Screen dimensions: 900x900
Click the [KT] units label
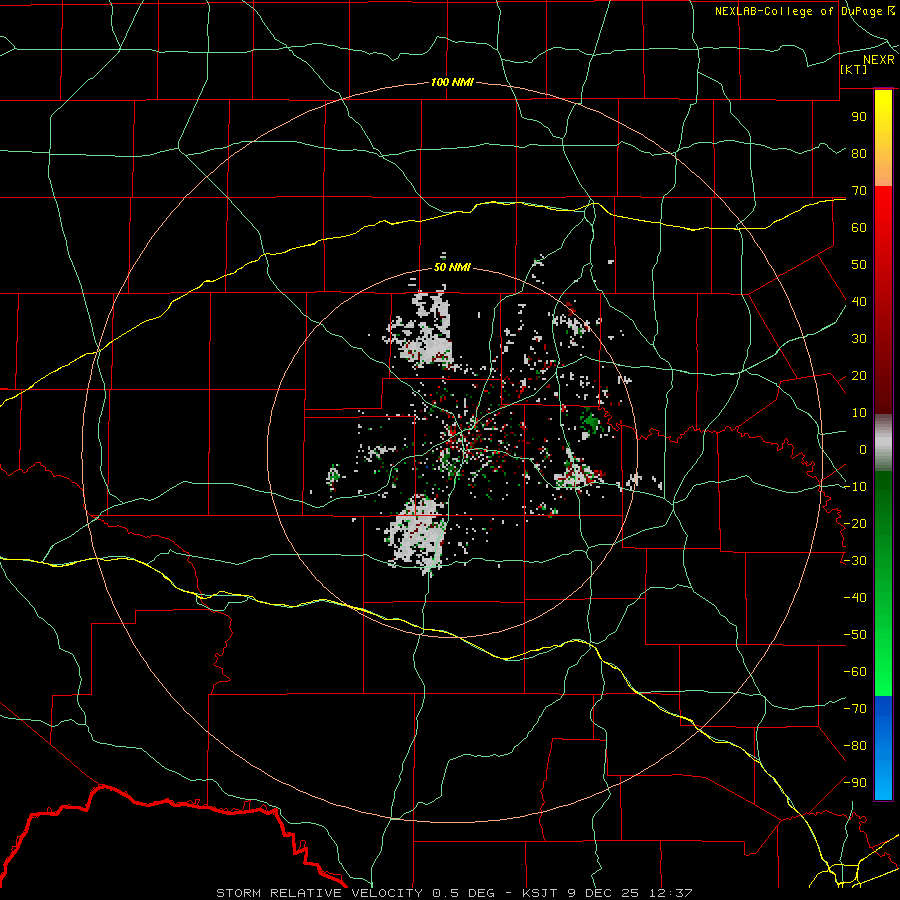click(854, 69)
